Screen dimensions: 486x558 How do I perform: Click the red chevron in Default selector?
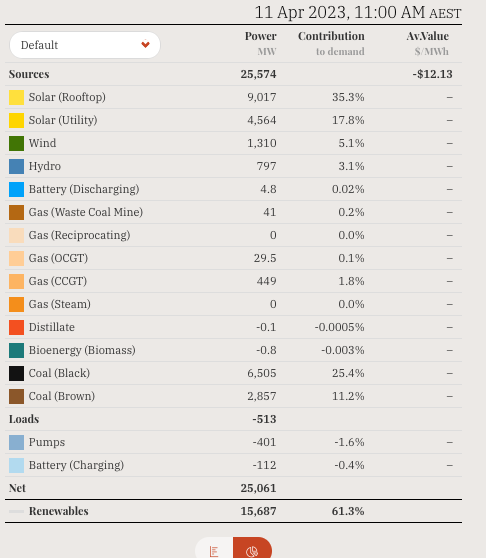point(145,44)
